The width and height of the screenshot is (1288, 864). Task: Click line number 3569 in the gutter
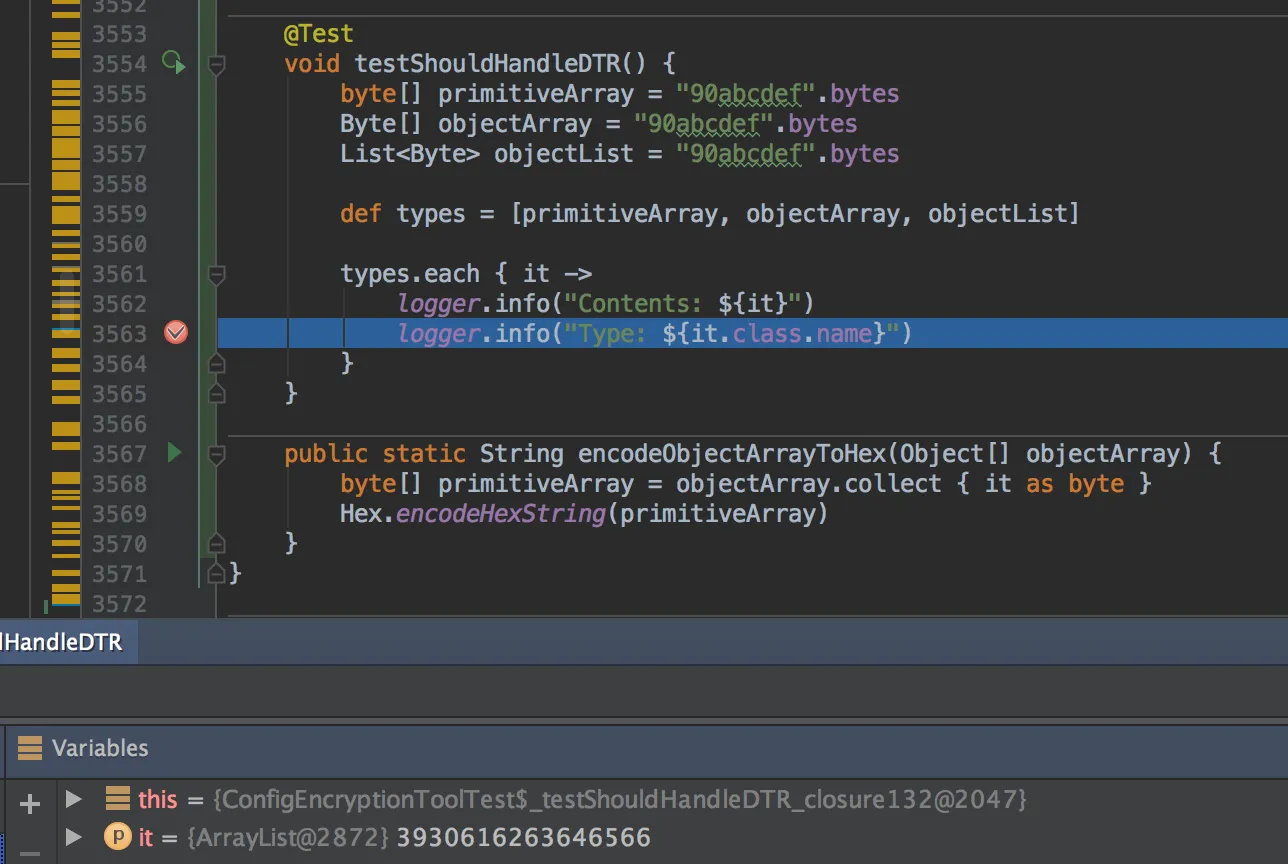pos(119,514)
